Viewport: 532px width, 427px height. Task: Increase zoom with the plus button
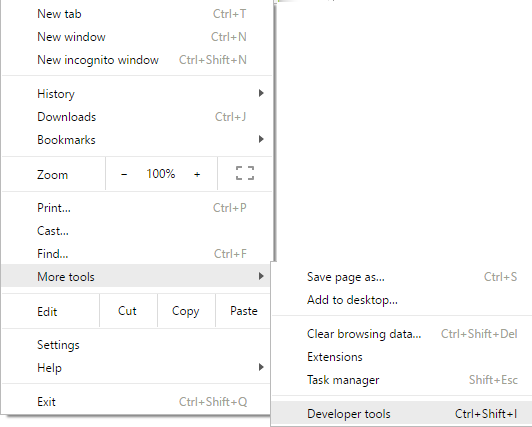[197, 174]
